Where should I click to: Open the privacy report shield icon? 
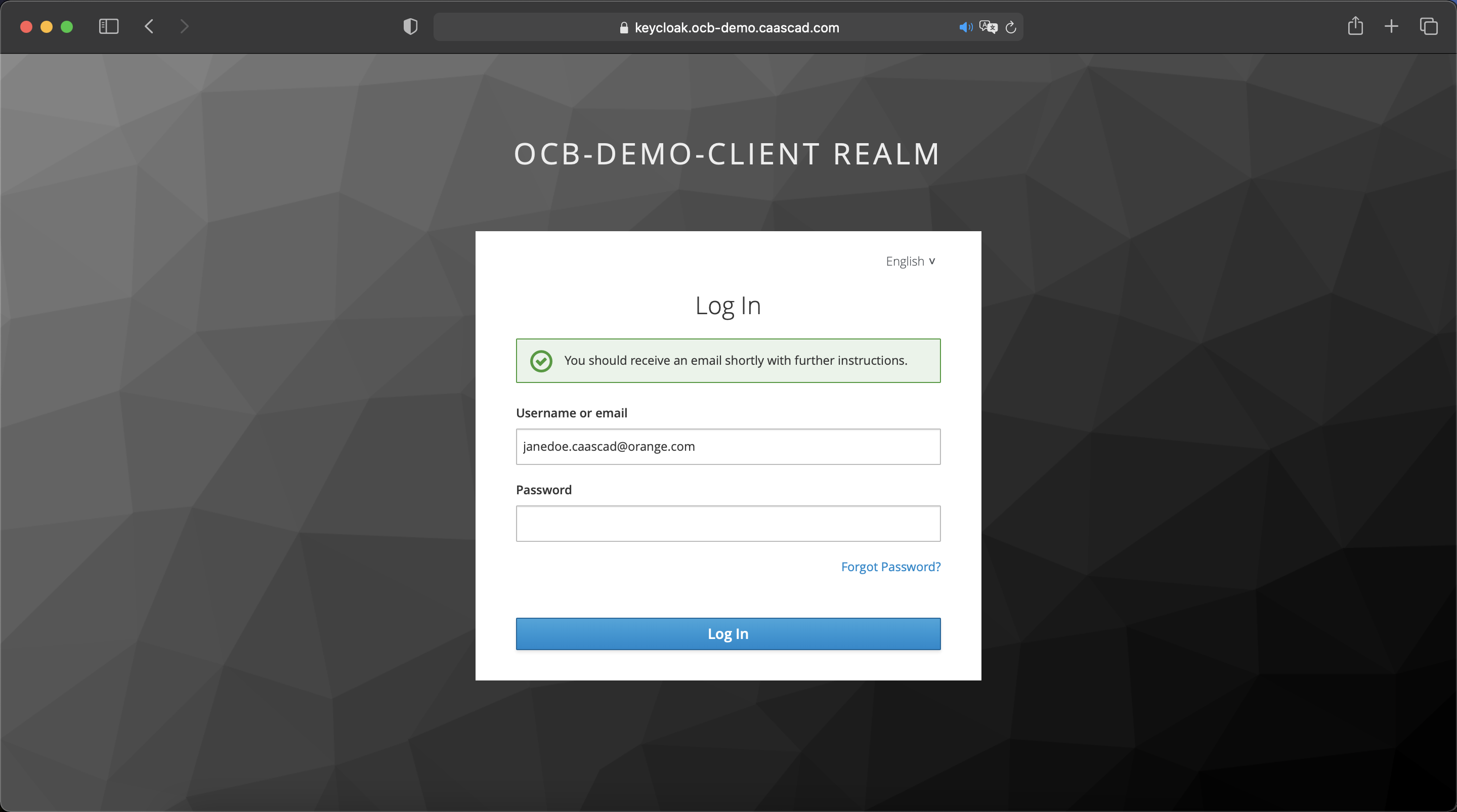click(411, 27)
